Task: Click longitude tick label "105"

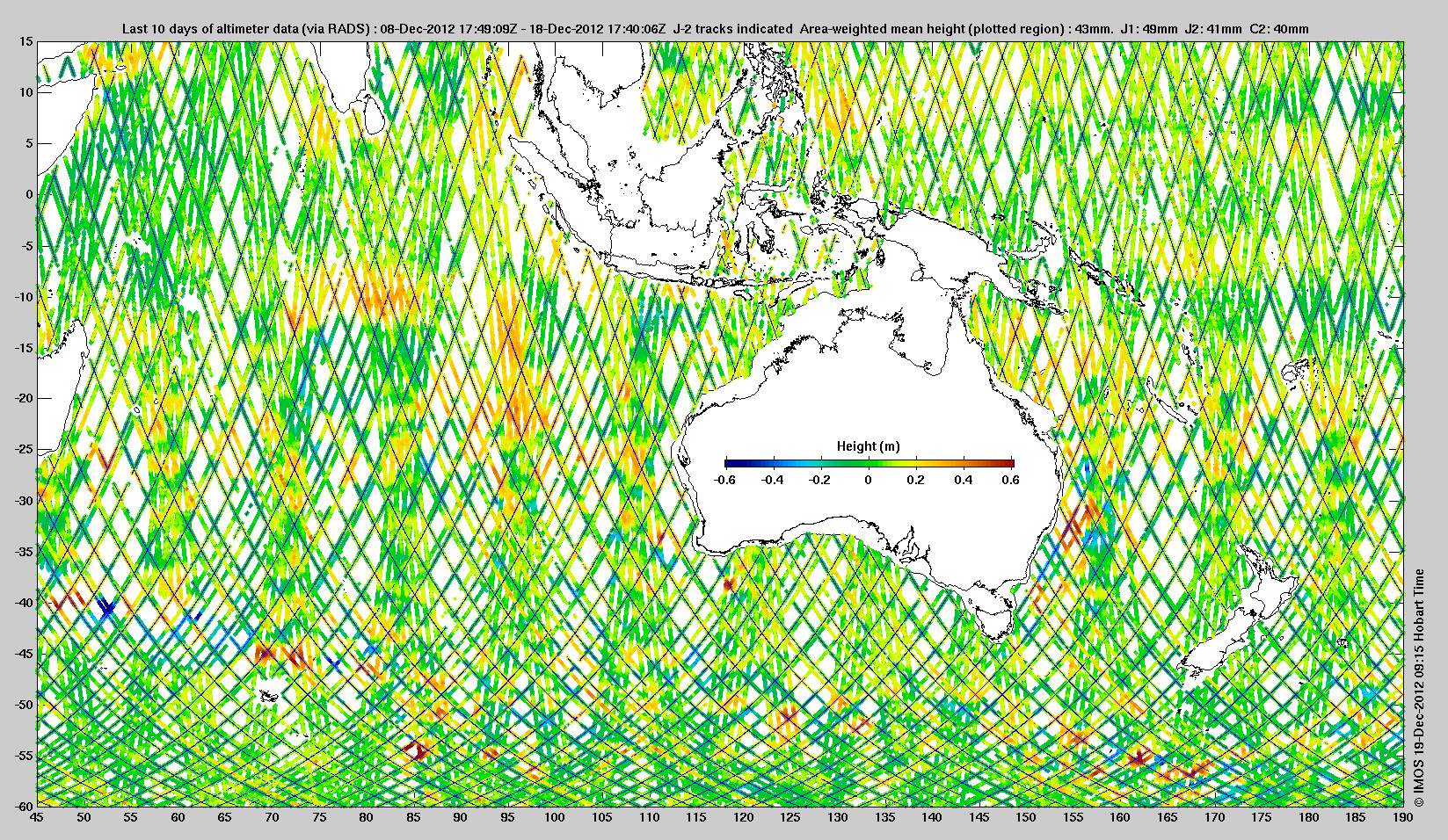Action: [x=602, y=817]
